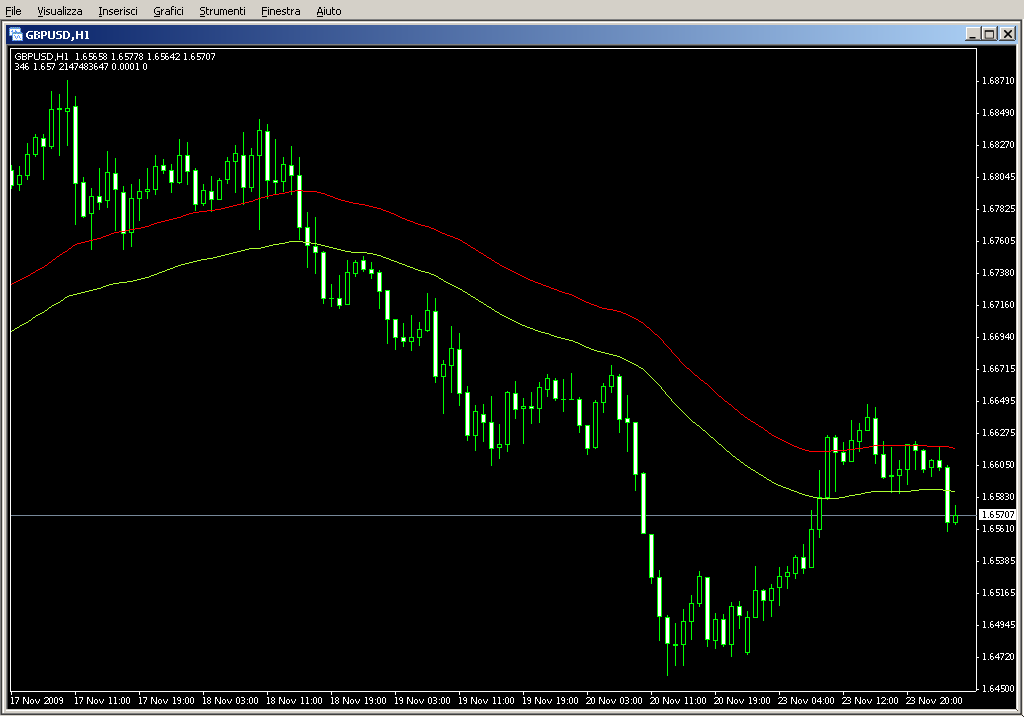Close the GBPUSD,H1 chart window

click(1008, 34)
